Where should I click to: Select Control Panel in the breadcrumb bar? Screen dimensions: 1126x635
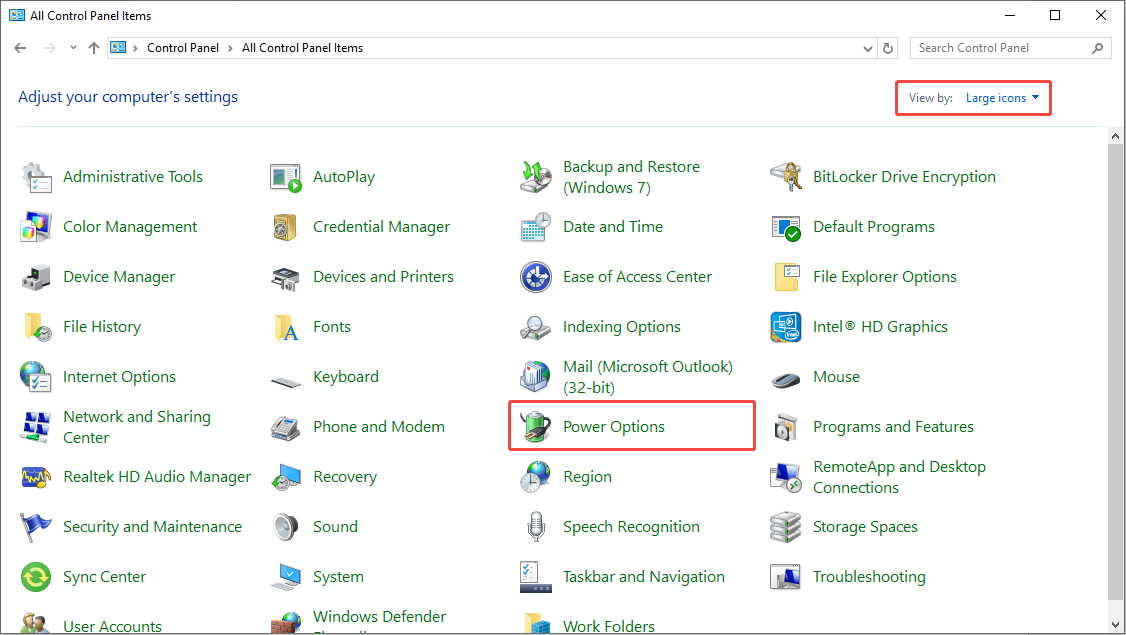point(183,47)
